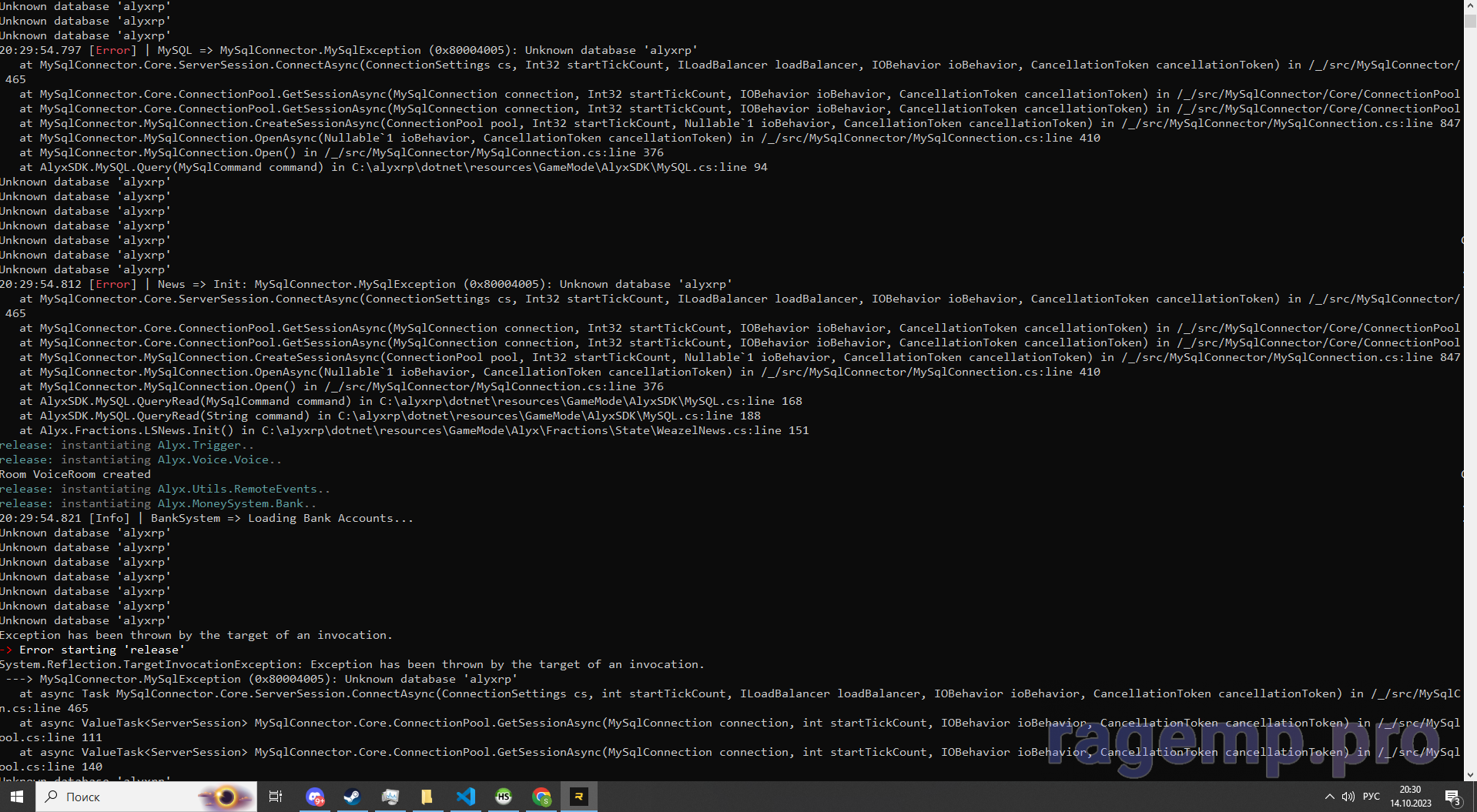Expand the hidden system tray icons
The height and width of the screenshot is (812, 1477).
tap(1329, 797)
